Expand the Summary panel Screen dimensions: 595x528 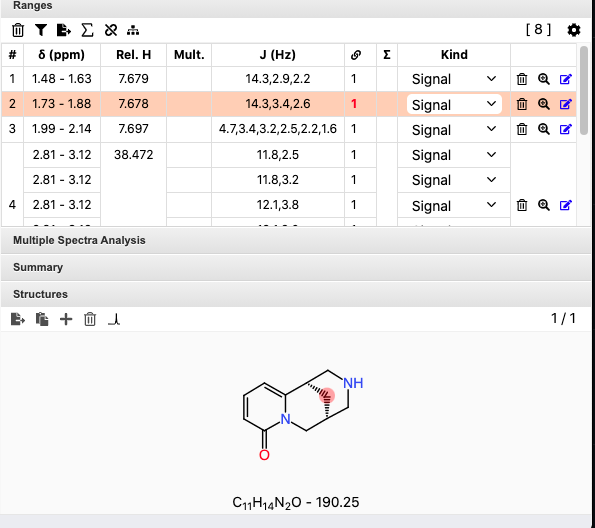point(296,267)
